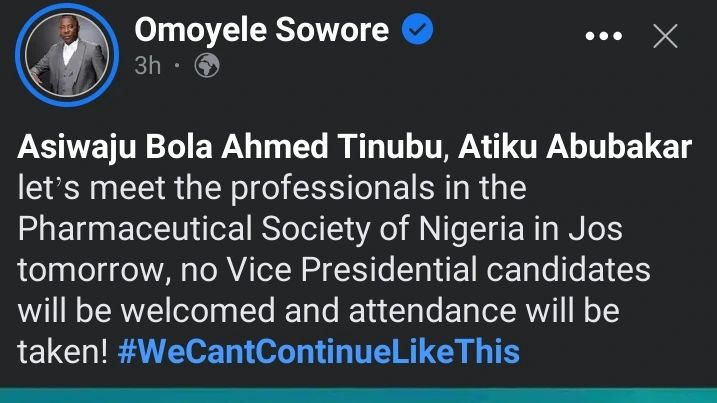Click the blue verified checkmark badge
Viewport: 717px width, 403px height.
point(416,30)
